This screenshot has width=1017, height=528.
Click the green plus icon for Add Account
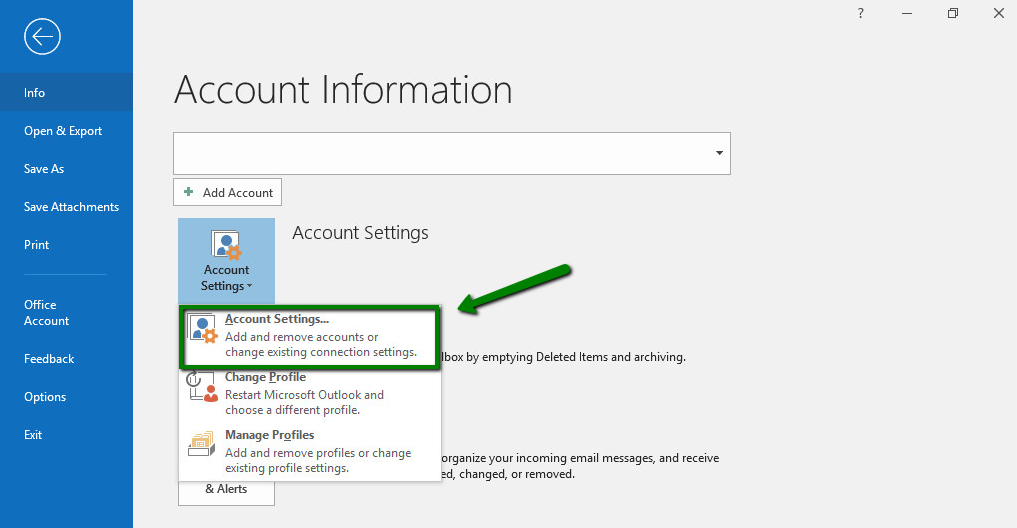(x=189, y=192)
